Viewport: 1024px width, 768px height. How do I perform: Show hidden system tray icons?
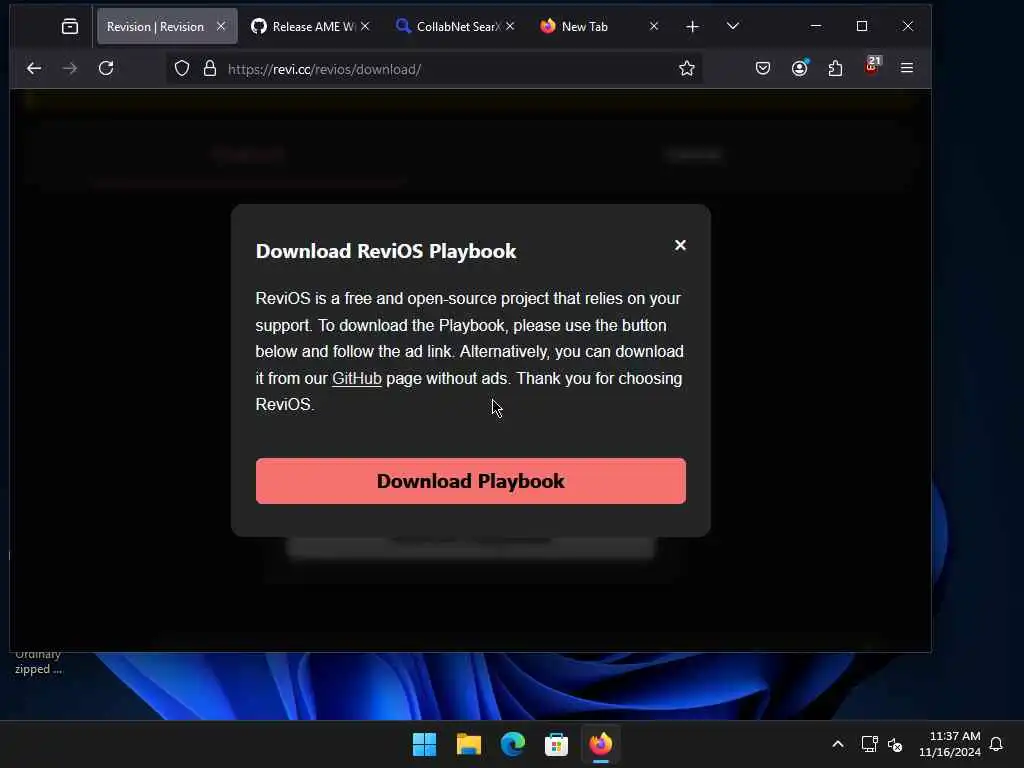(x=838, y=744)
